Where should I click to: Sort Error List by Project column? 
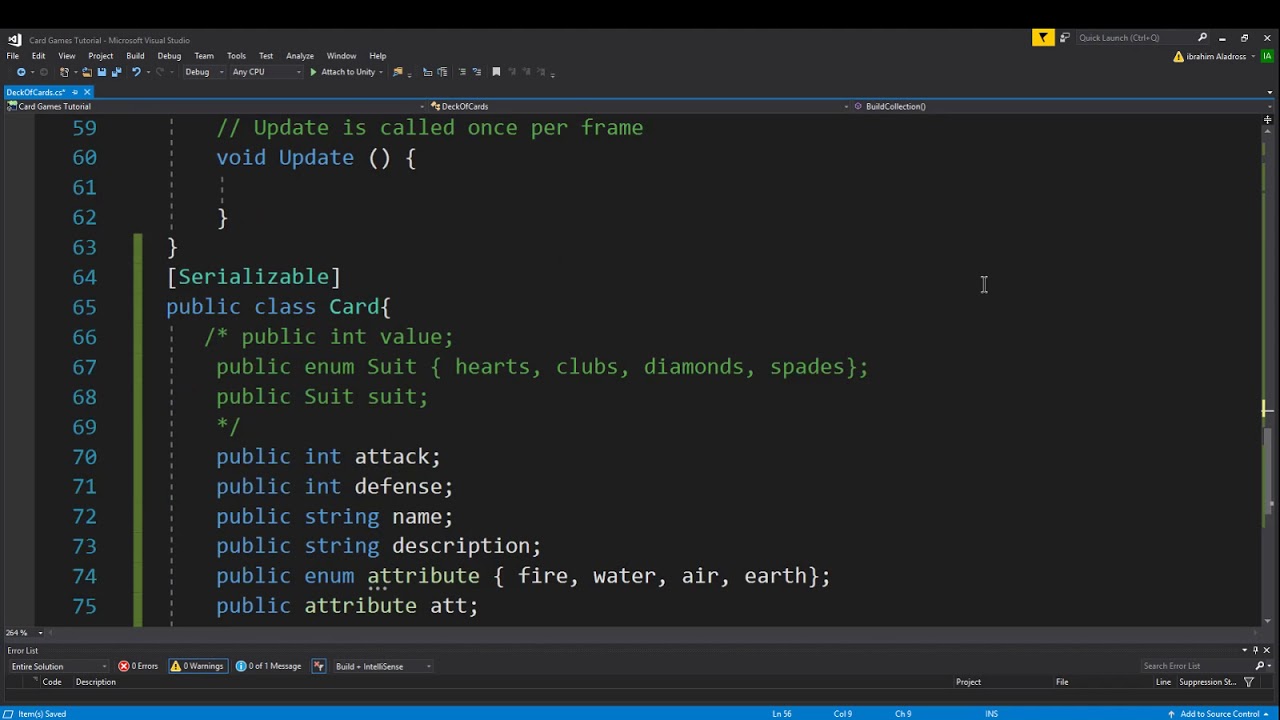click(x=968, y=682)
